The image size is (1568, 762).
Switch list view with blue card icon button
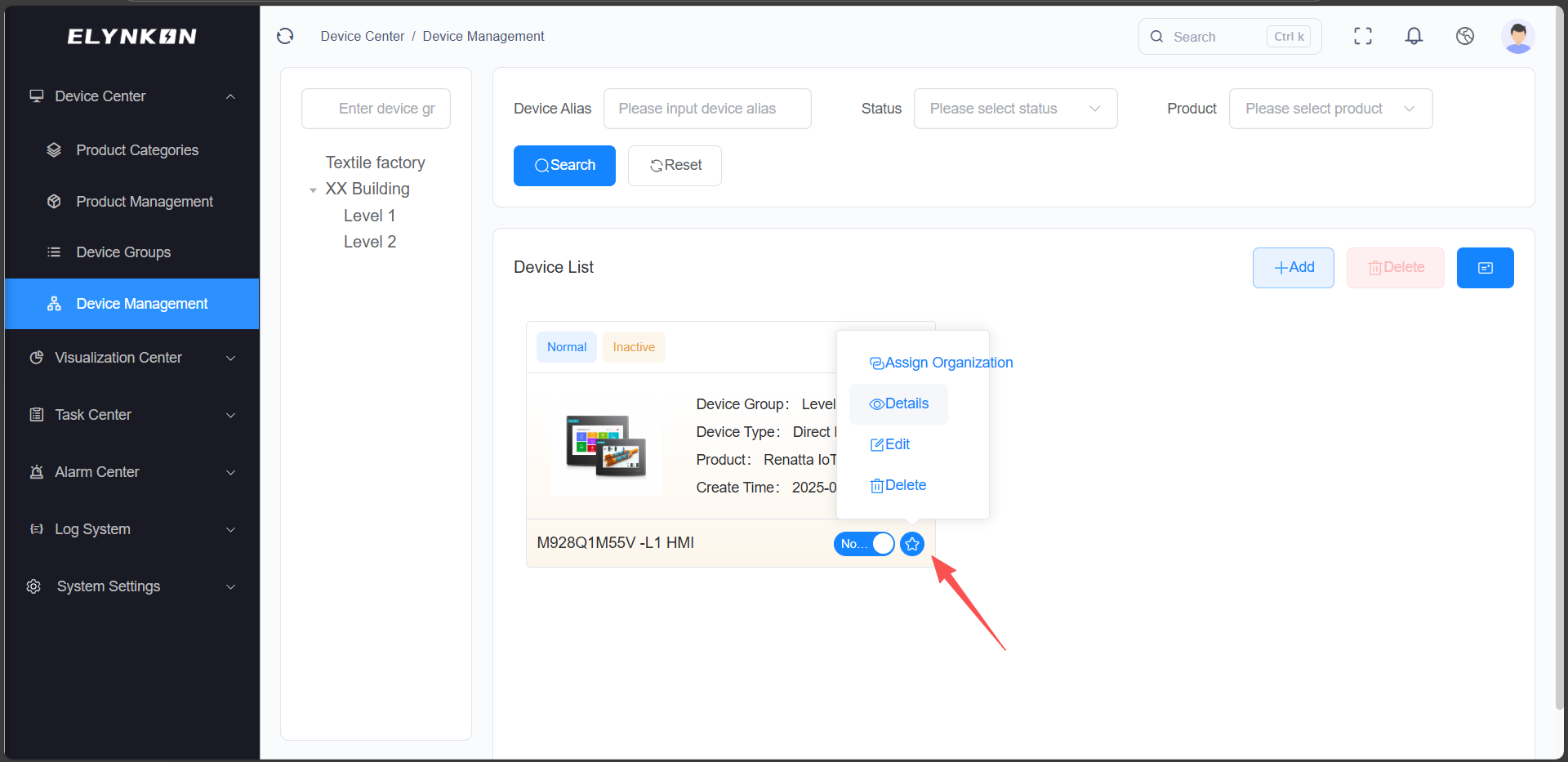1485,268
